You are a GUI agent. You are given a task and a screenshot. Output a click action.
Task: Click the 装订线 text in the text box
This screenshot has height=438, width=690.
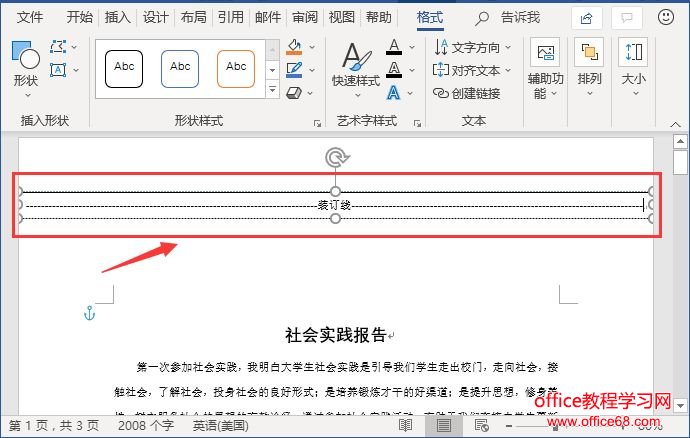click(x=334, y=205)
